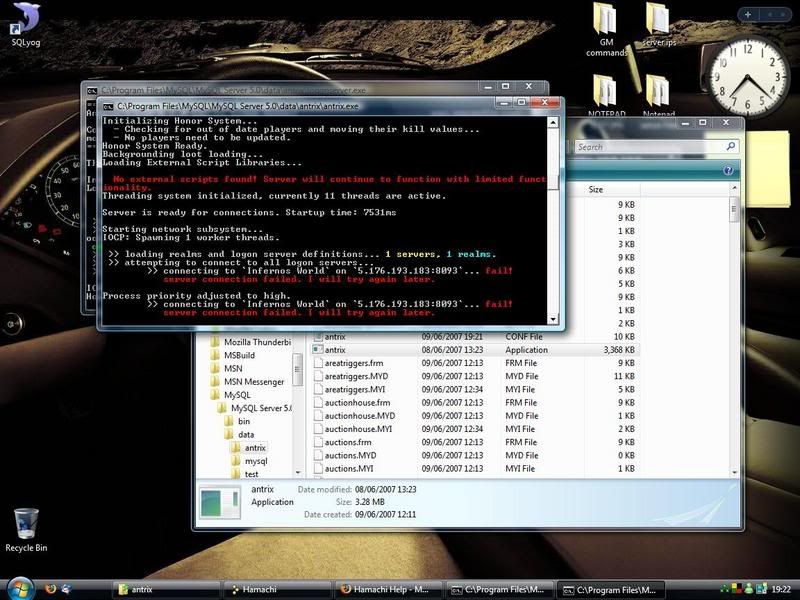The height and width of the screenshot is (600, 800).
Task: Switch to Hamachi taskbar button
Action: [277, 589]
